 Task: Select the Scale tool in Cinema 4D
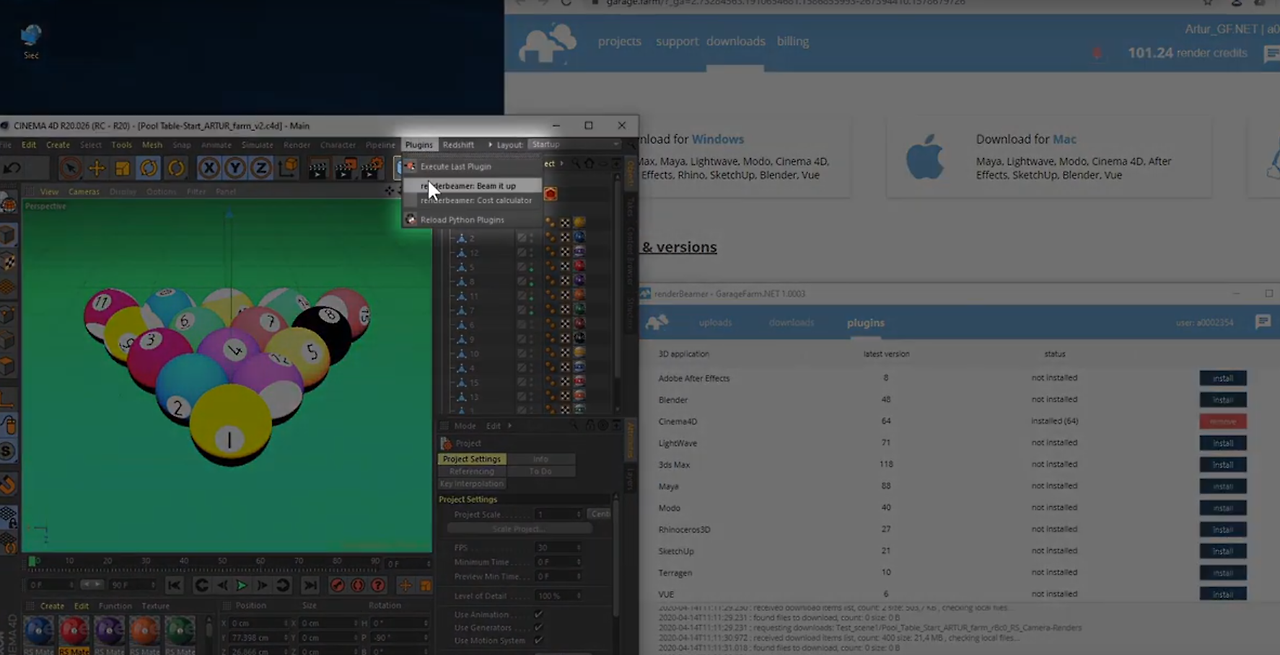122,167
